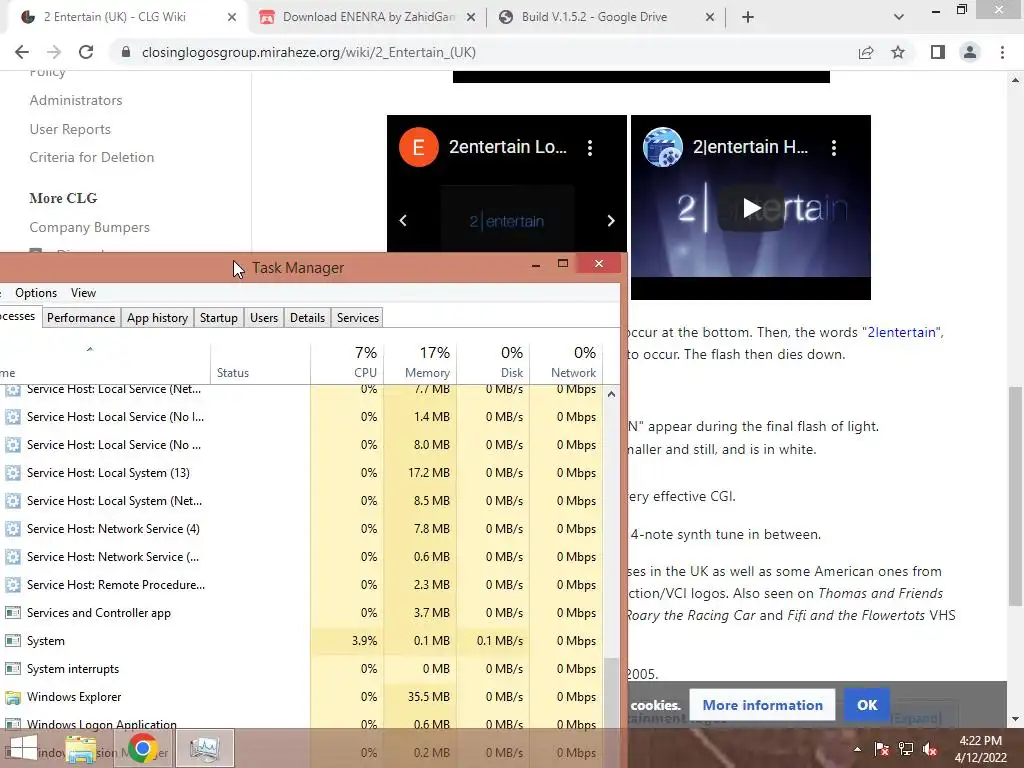Switch to Services tab
1024x768 pixels.
(358, 318)
